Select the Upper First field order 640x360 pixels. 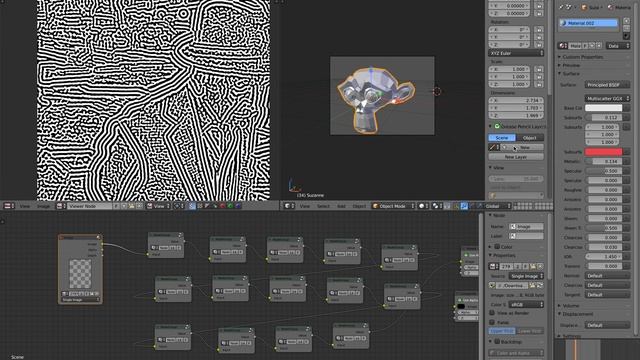coord(502,331)
